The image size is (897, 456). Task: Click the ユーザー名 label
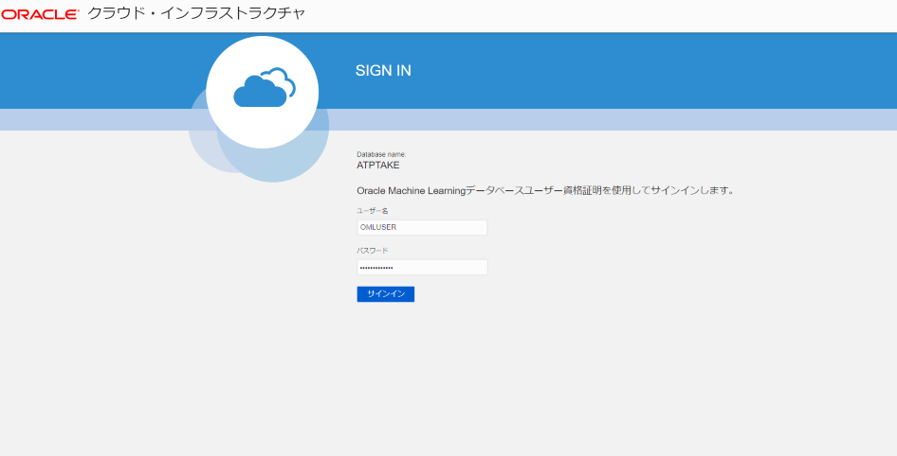pyautogui.click(x=372, y=211)
